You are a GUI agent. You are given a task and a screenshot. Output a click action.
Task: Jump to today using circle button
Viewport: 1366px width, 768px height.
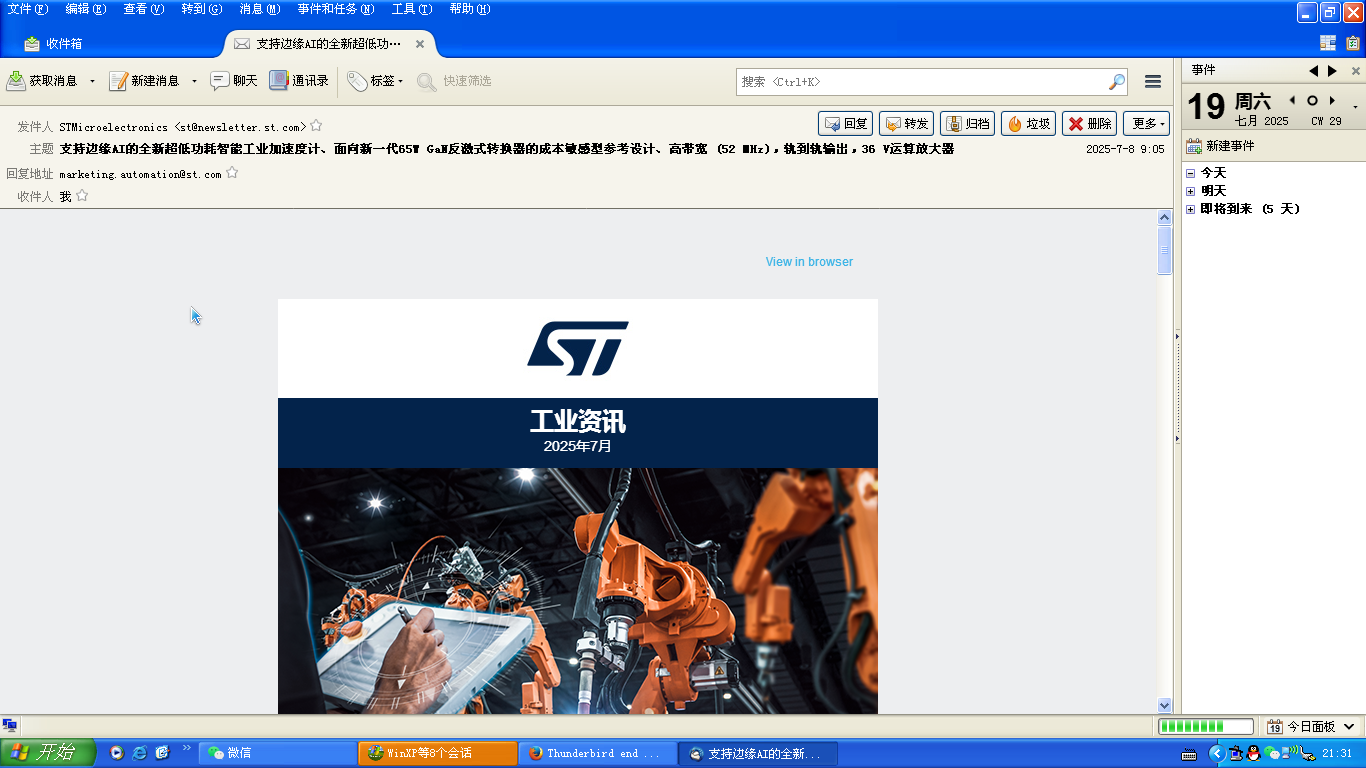point(1312,100)
